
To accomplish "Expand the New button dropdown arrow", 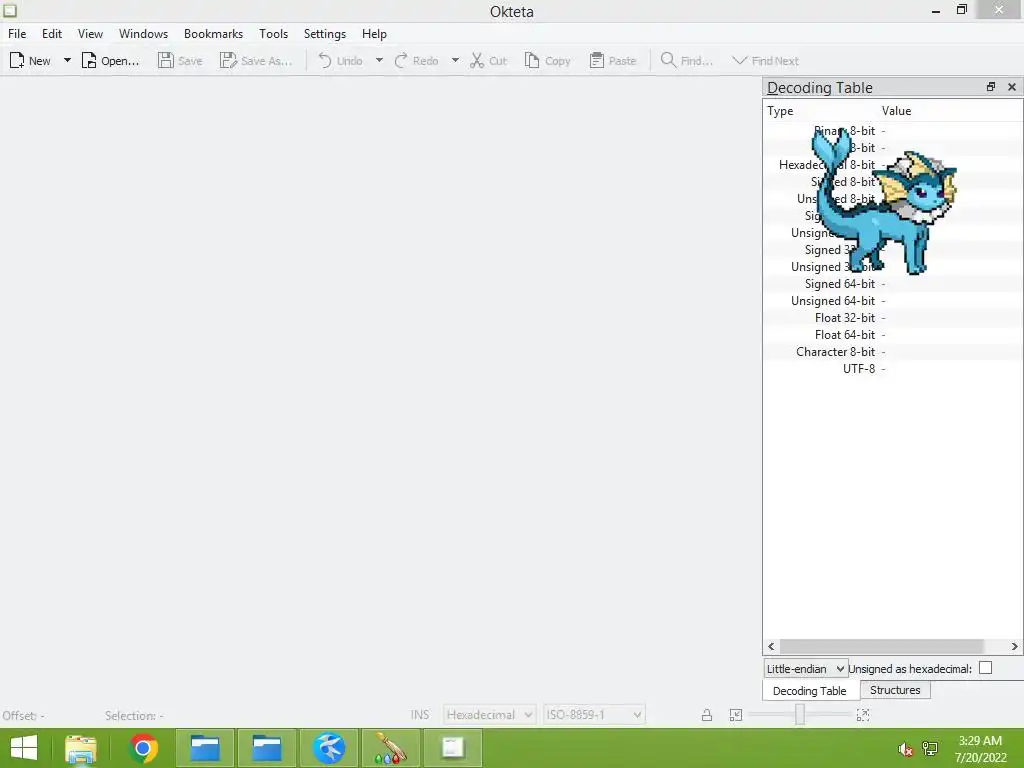I will pyautogui.click(x=67, y=61).
